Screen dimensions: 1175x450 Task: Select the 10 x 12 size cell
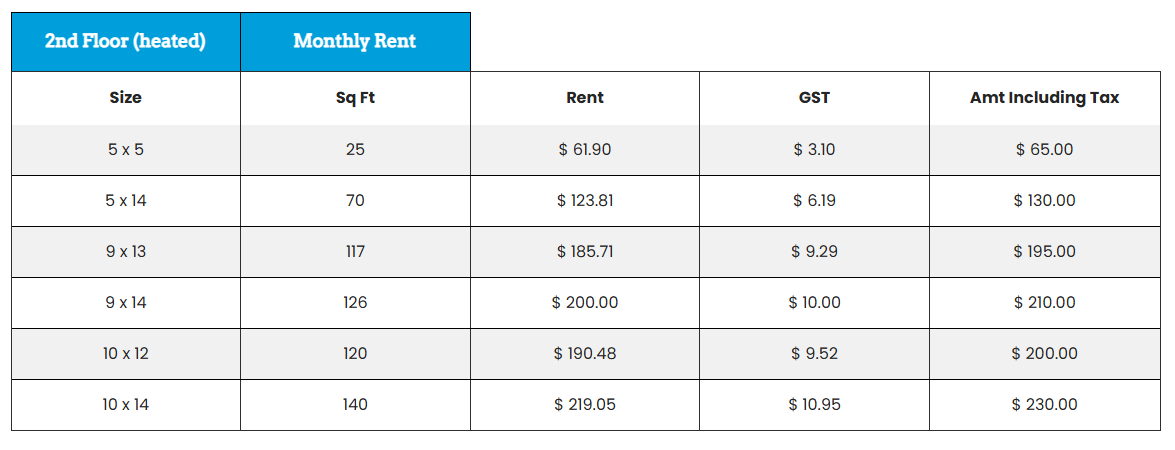pyautogui.click(x=125, y=354)
